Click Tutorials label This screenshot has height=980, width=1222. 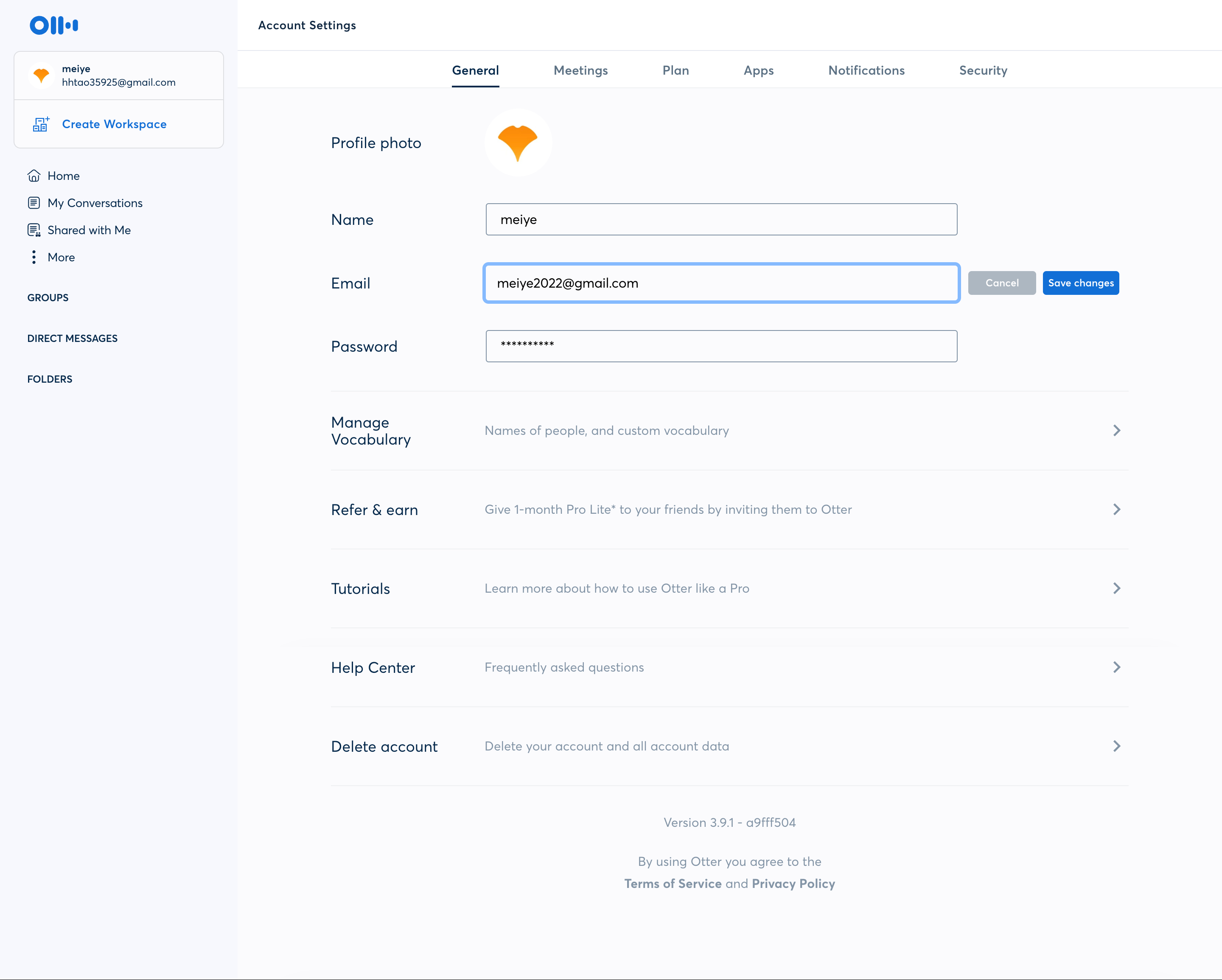tap(361, 588)
